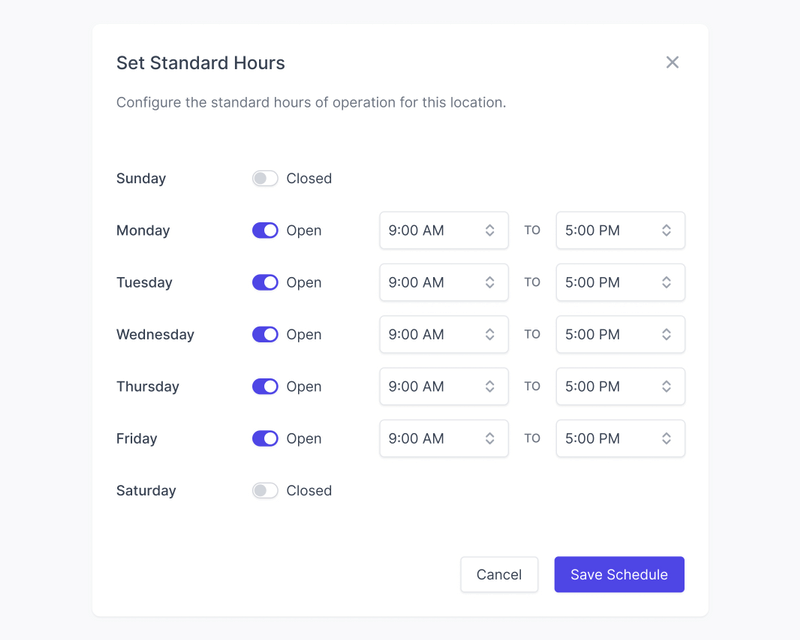Switch Wednesday to closed
Image resolution: width=800 pixels, height=640 pixels.
265,335
